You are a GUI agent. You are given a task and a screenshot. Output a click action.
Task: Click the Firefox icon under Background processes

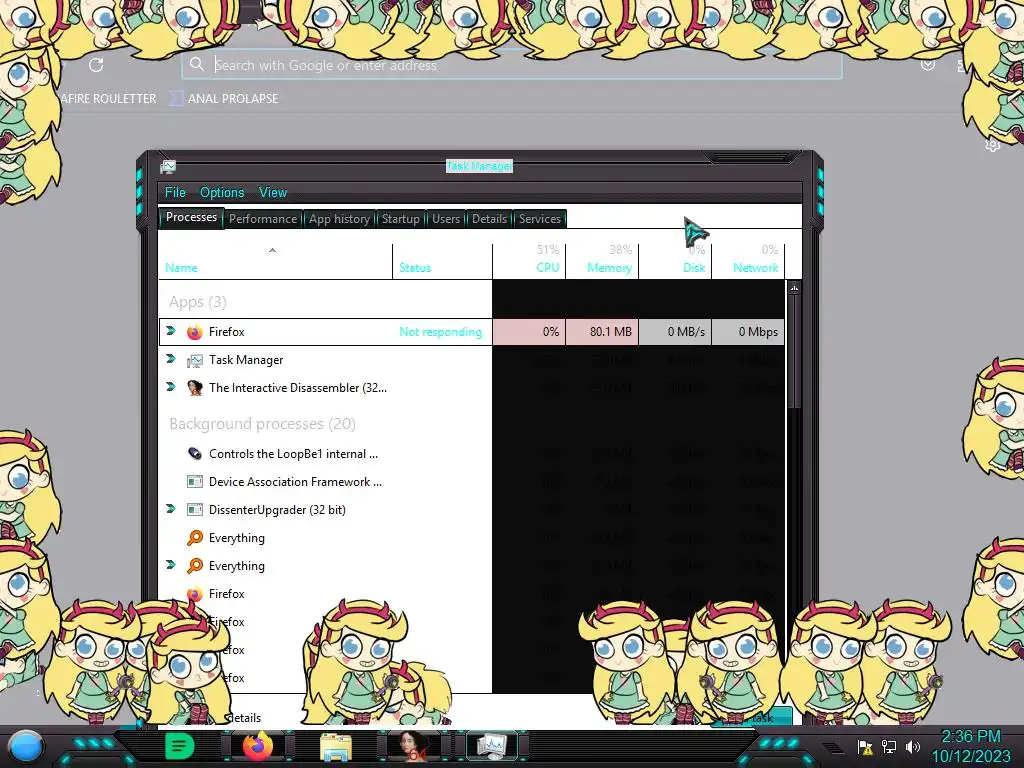[x=195, y=594]
